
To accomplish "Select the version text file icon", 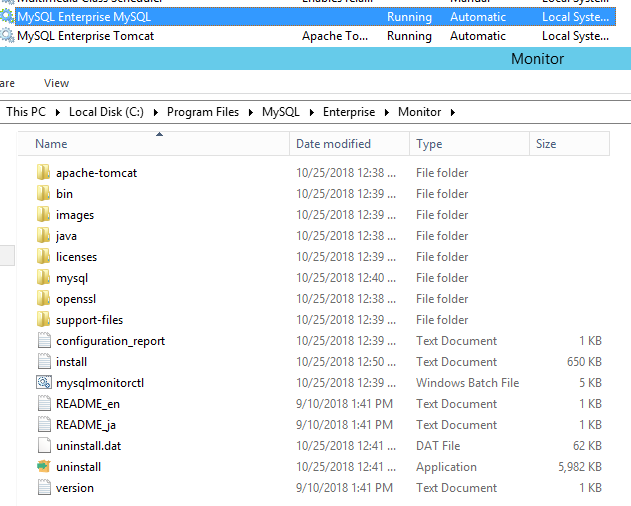I will pos(44,487).
